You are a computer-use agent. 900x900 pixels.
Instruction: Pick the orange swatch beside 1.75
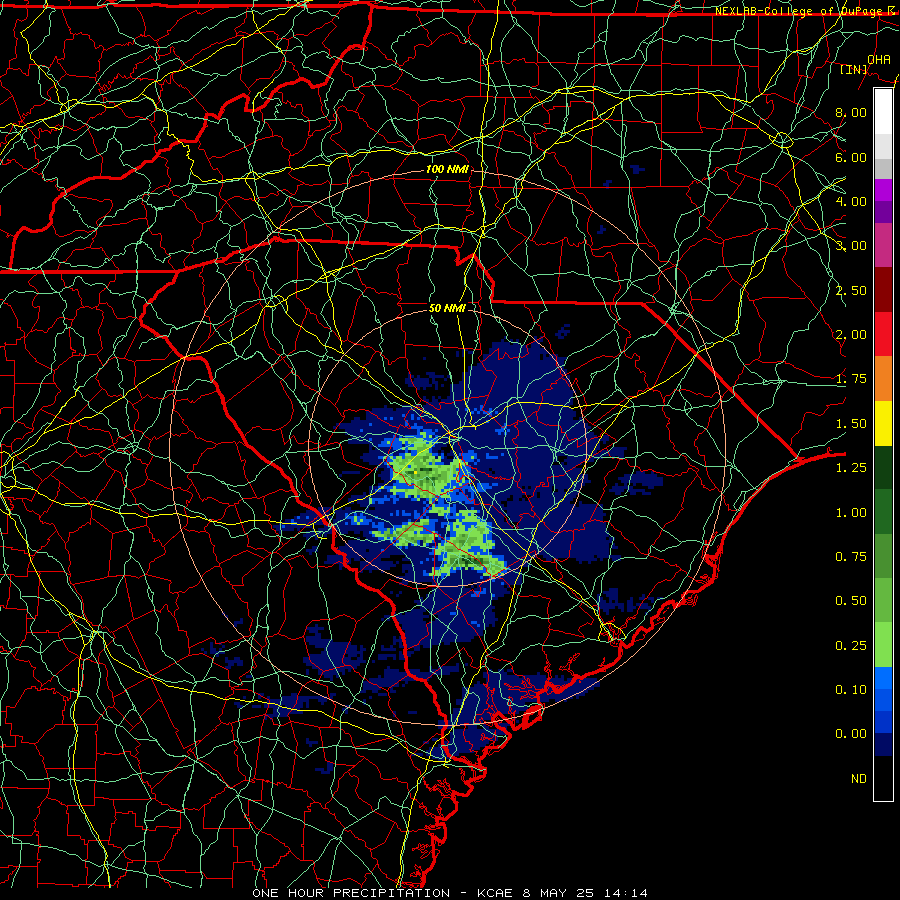point(883,379)
